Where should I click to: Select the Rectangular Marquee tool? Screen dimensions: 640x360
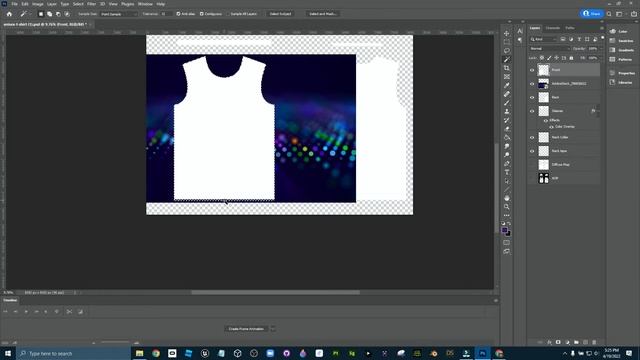(x=507, y=42)
